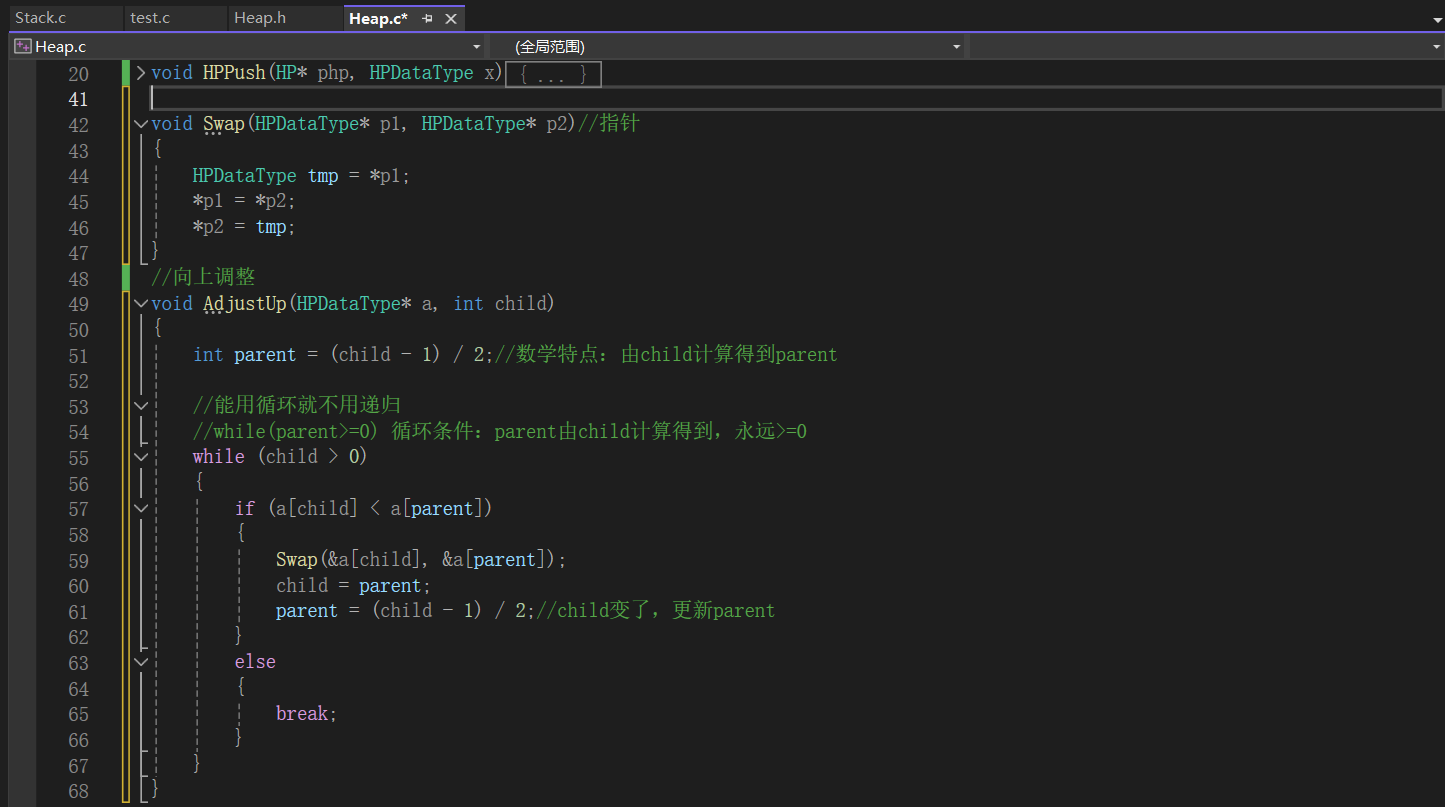Collapse the if block at line 57
Screen dimensions: 1445x807
[x=141, y=508]
